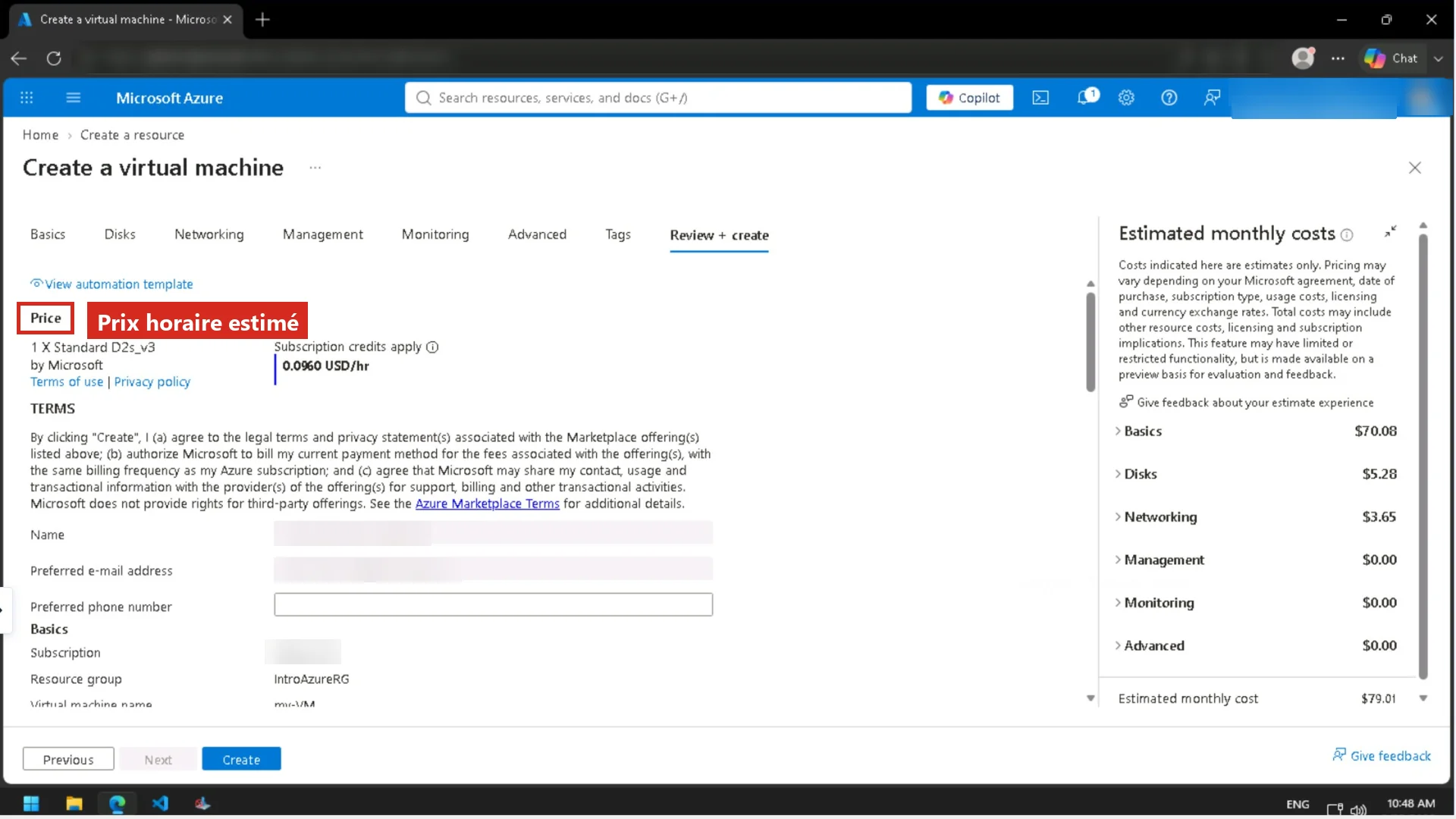Open Visual Studio Code from the taskbar
The image size is (1456, 819).
coord(160,804)
